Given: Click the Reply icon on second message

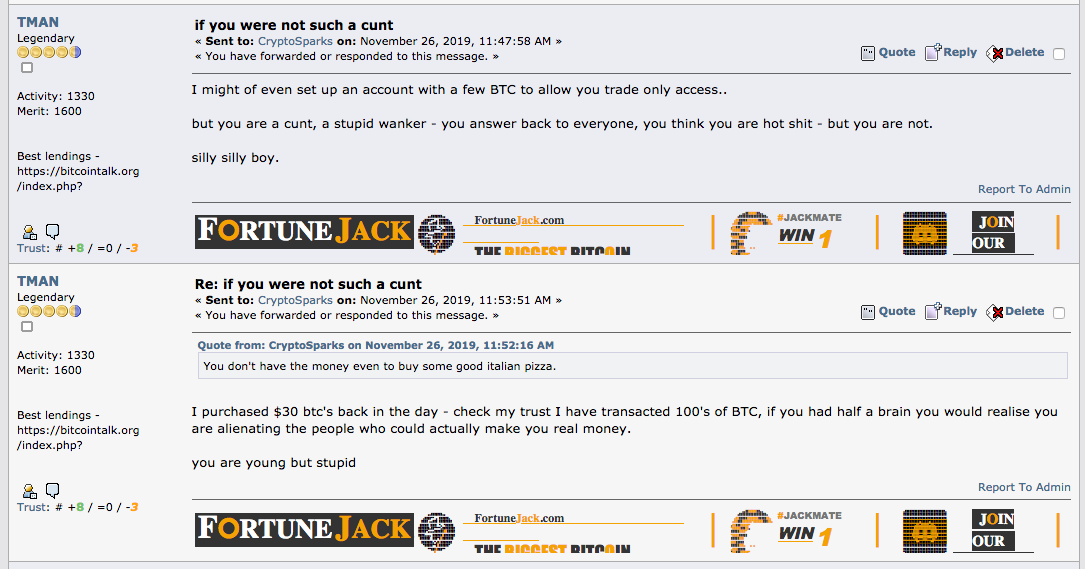Looking at the screenshot, I should 933,311.
